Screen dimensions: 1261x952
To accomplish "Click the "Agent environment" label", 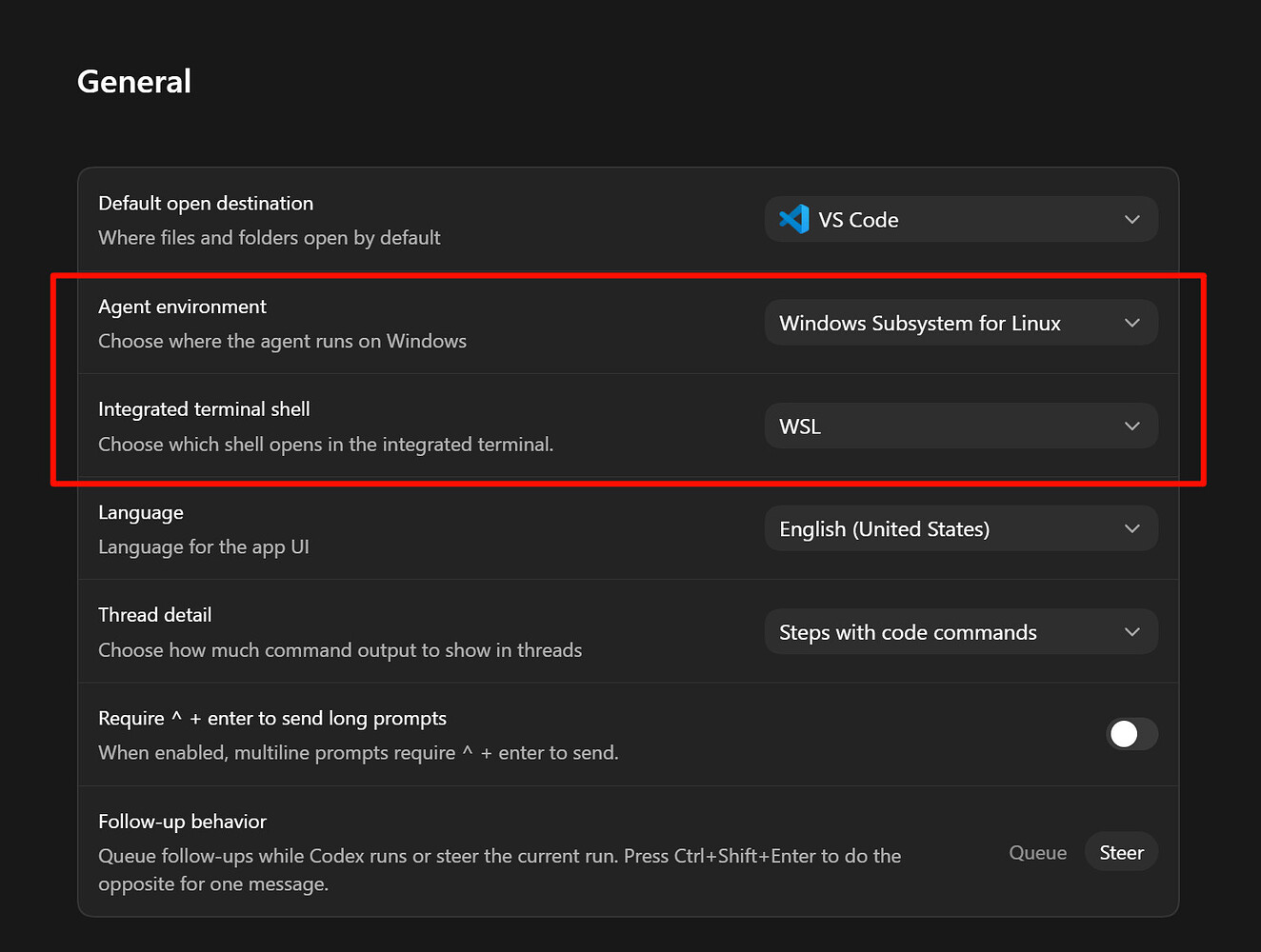I will (x=182, y=307).
